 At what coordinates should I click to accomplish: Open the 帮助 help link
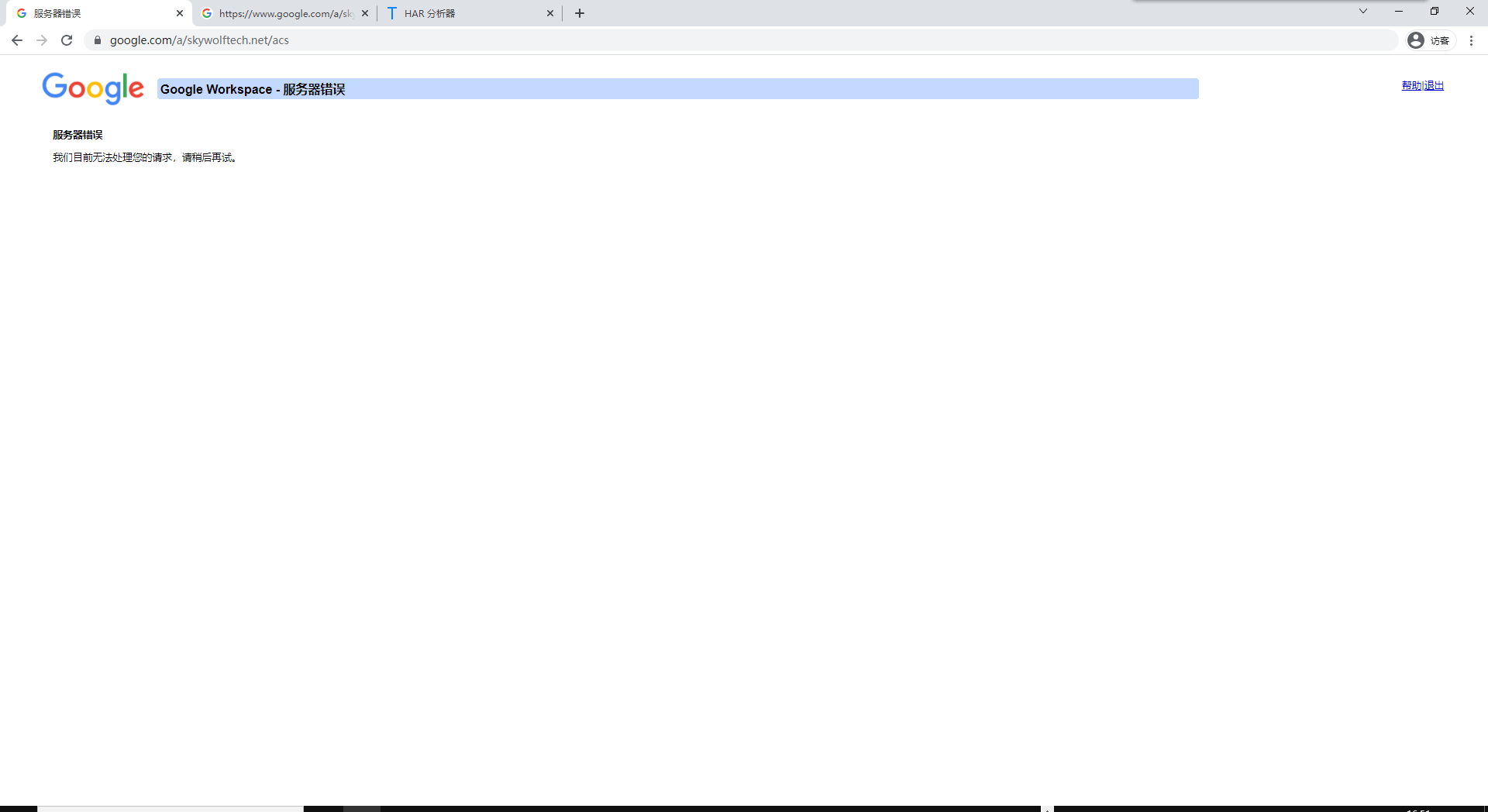[x=1412, y=86]
